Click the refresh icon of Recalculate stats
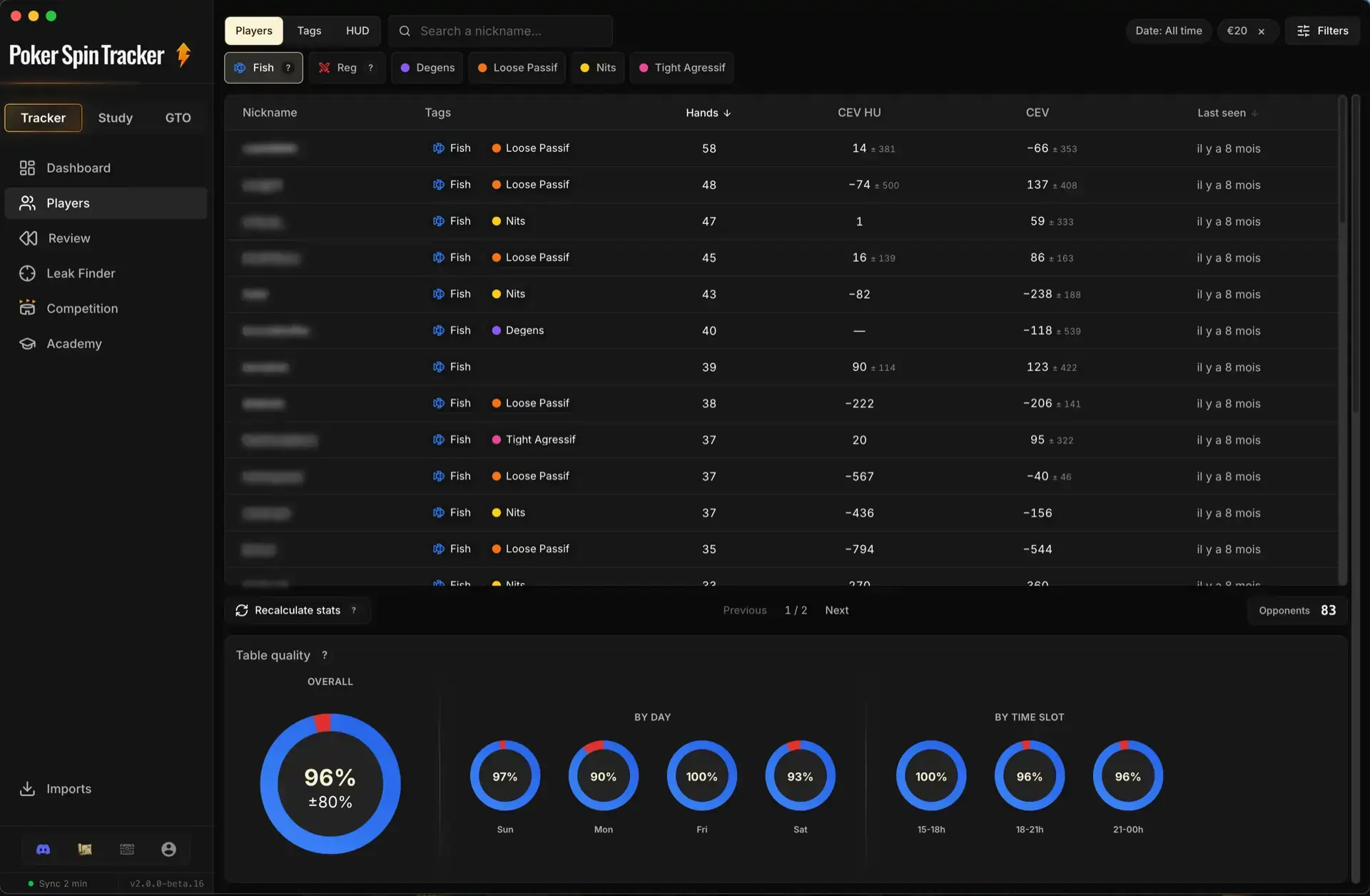 [241, 611]
